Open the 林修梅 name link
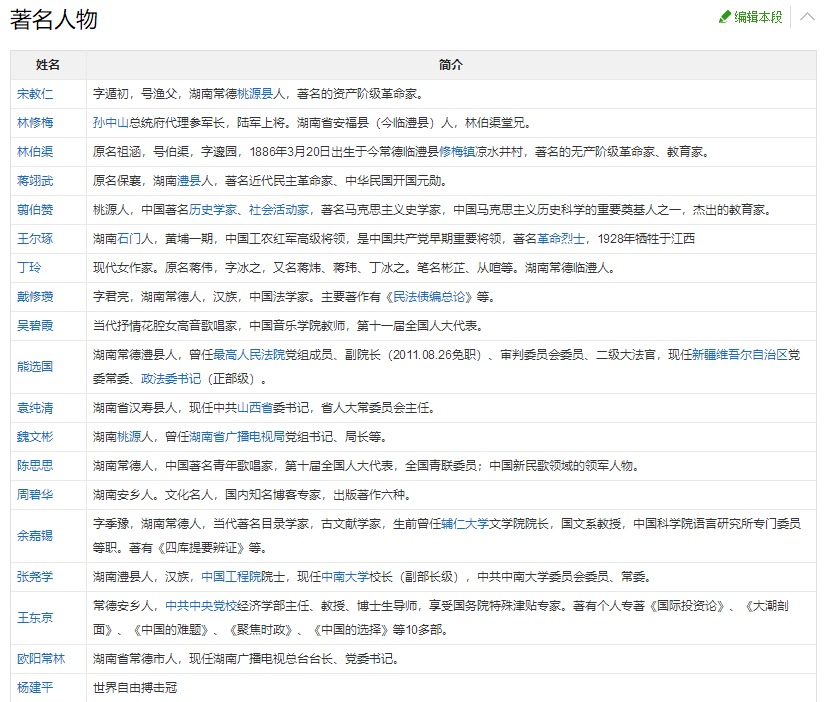 click(x=35, y=123)
